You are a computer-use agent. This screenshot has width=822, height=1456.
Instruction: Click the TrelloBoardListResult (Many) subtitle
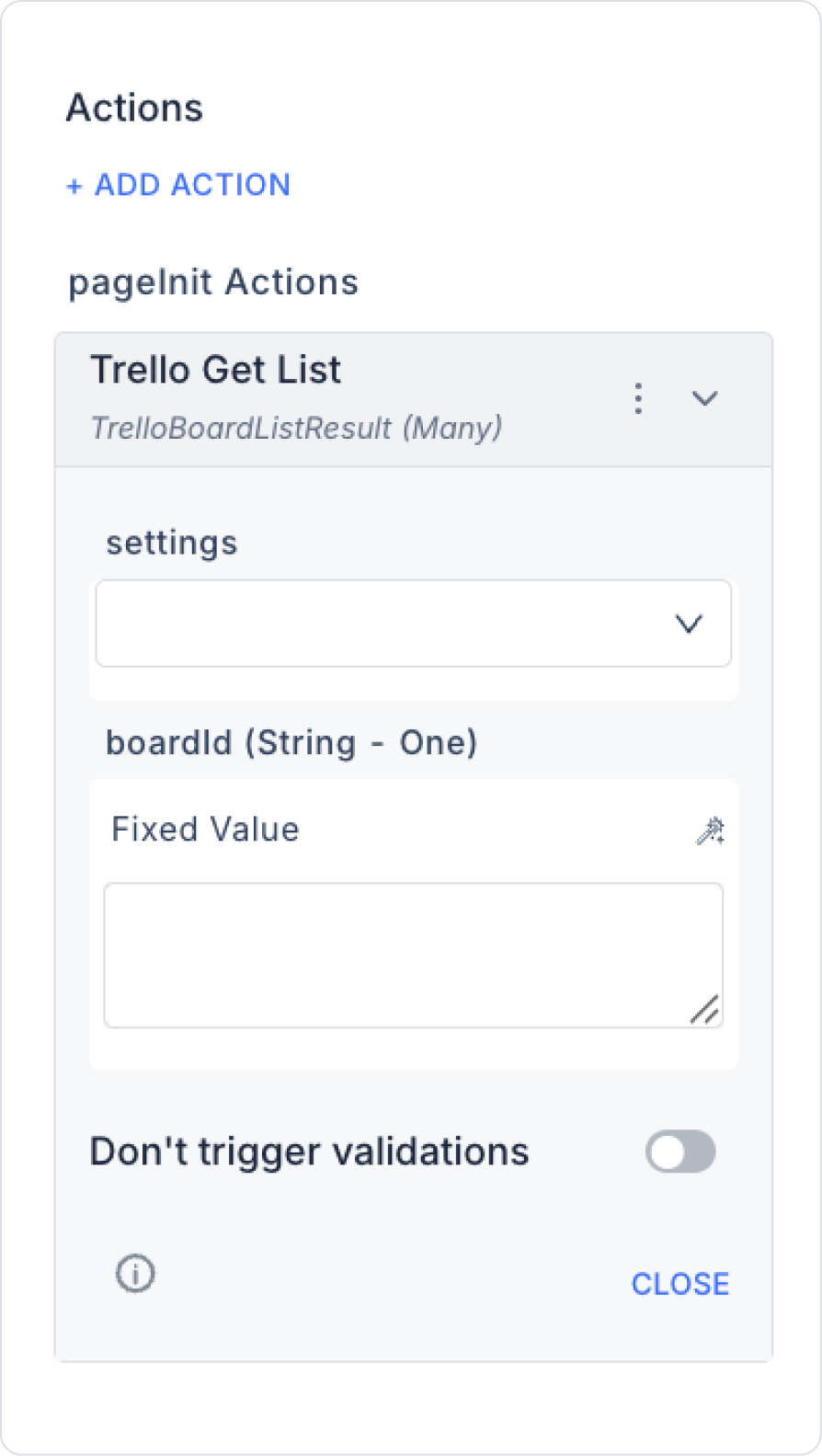pyautogui.click(x=296, y=428)
